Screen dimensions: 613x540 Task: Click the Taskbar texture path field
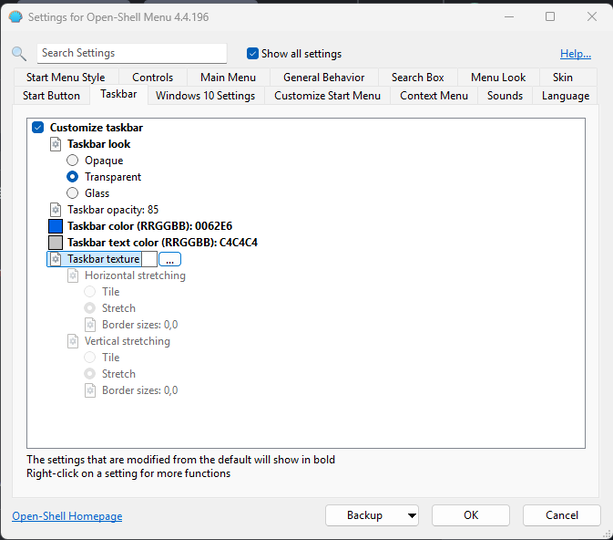(x=149, y=259)
